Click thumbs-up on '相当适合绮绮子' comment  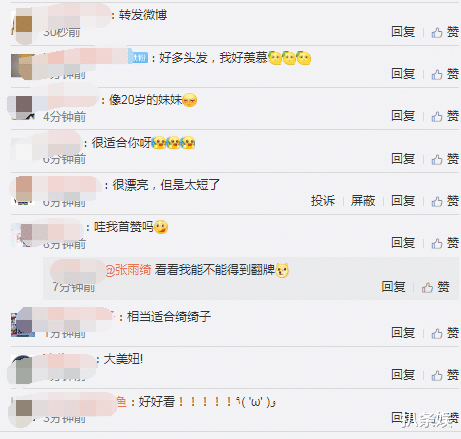click(x=445, y=333)
